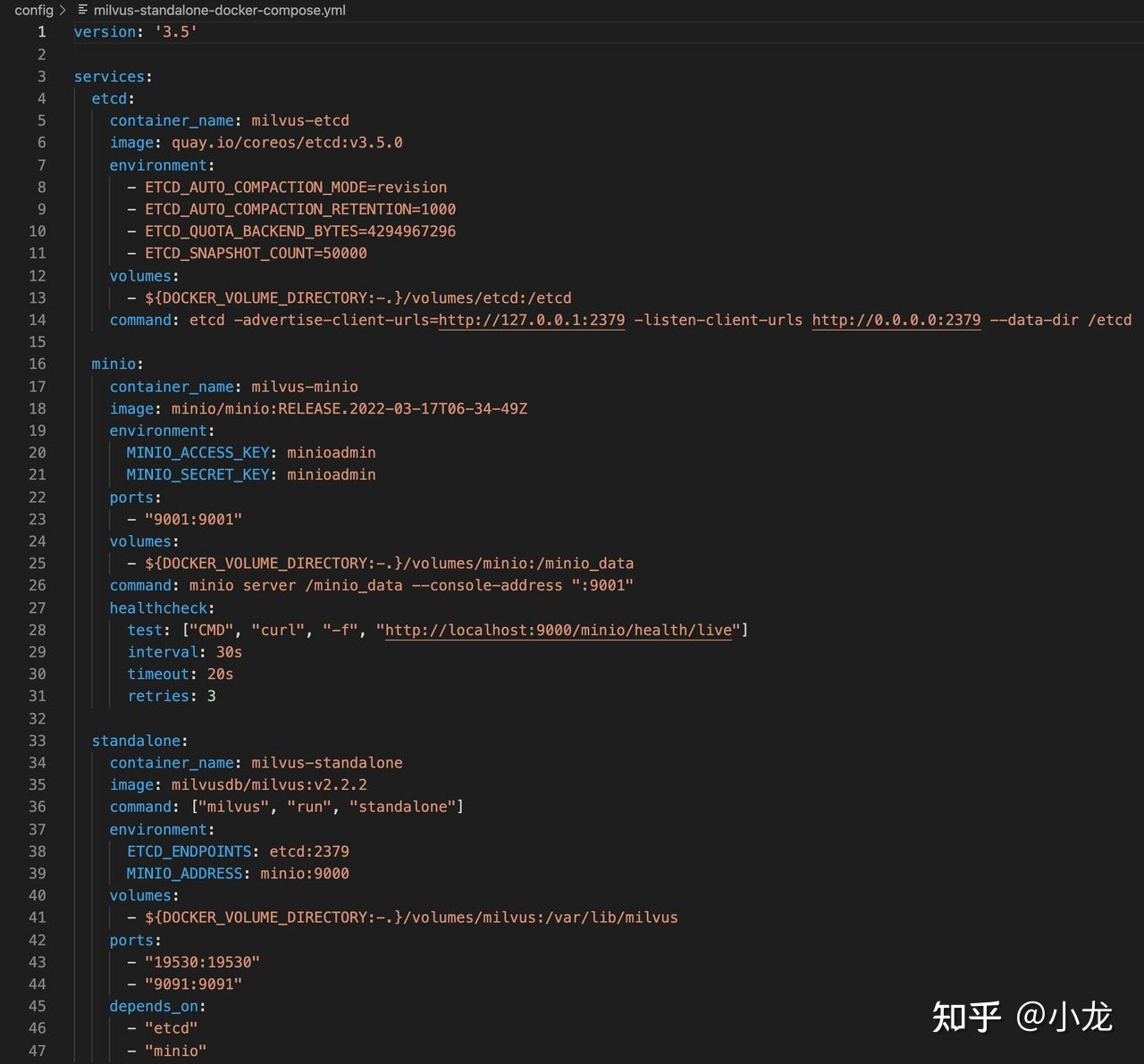The image size is (1144, 1064).
Task: Click the minio service key
Action: click(114, 364)
